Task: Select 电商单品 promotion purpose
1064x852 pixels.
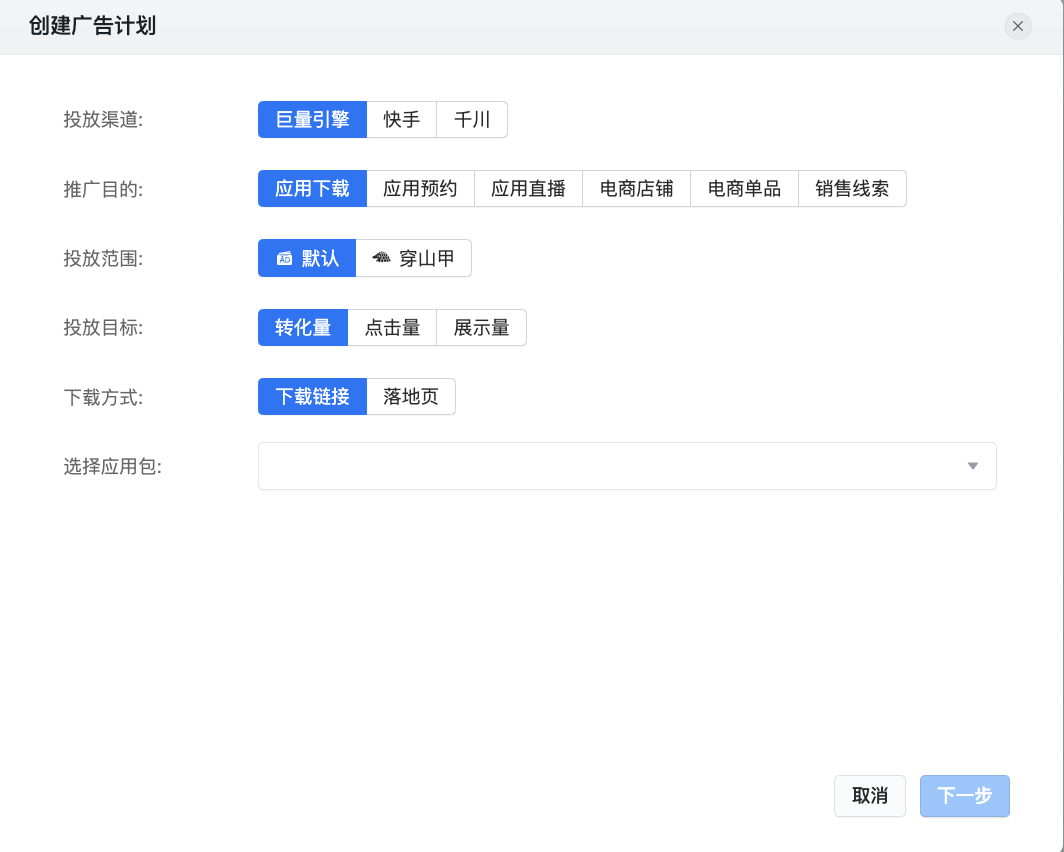Action: [744, 189]
